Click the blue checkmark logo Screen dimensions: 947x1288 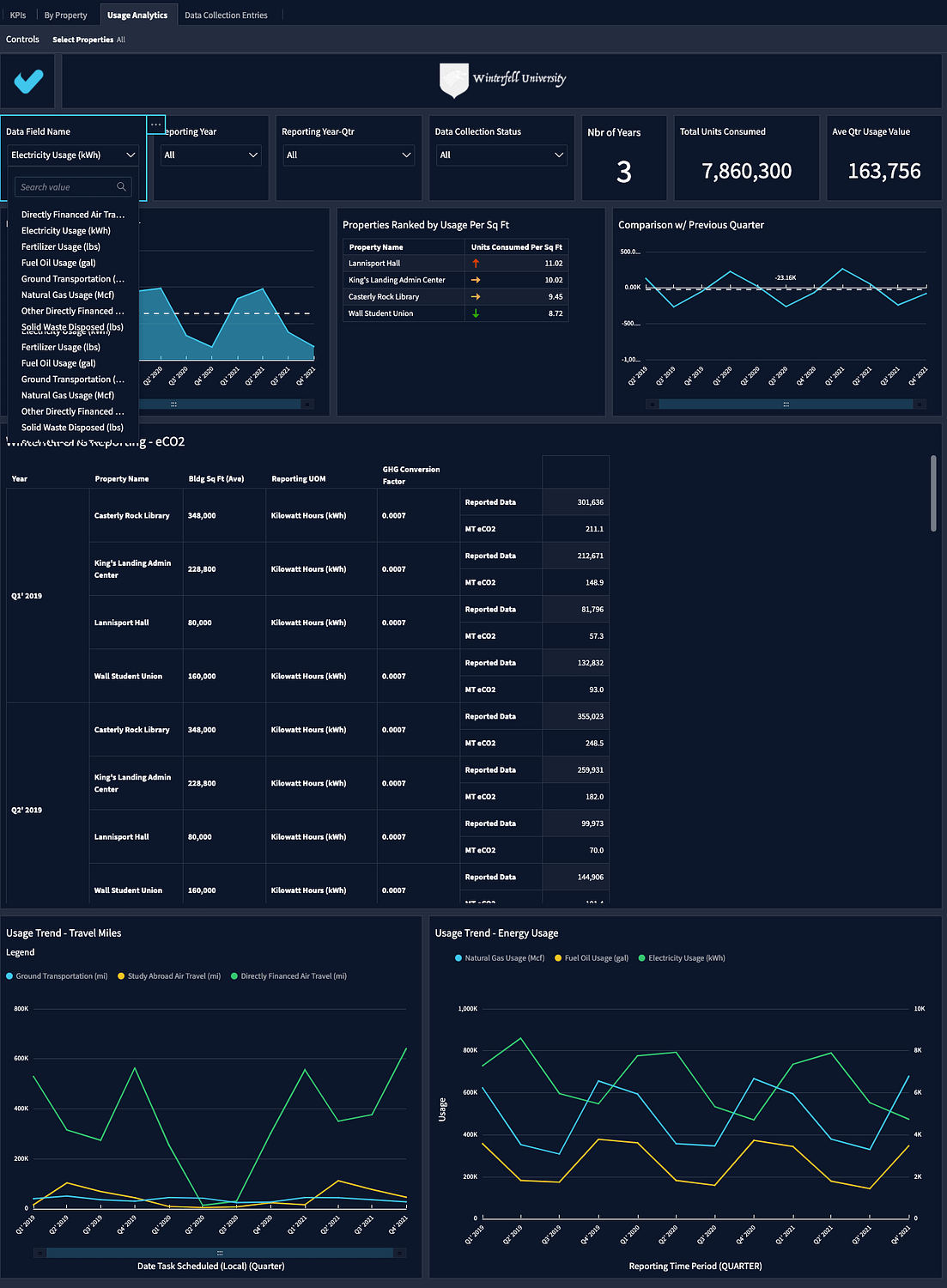[28, 81]
